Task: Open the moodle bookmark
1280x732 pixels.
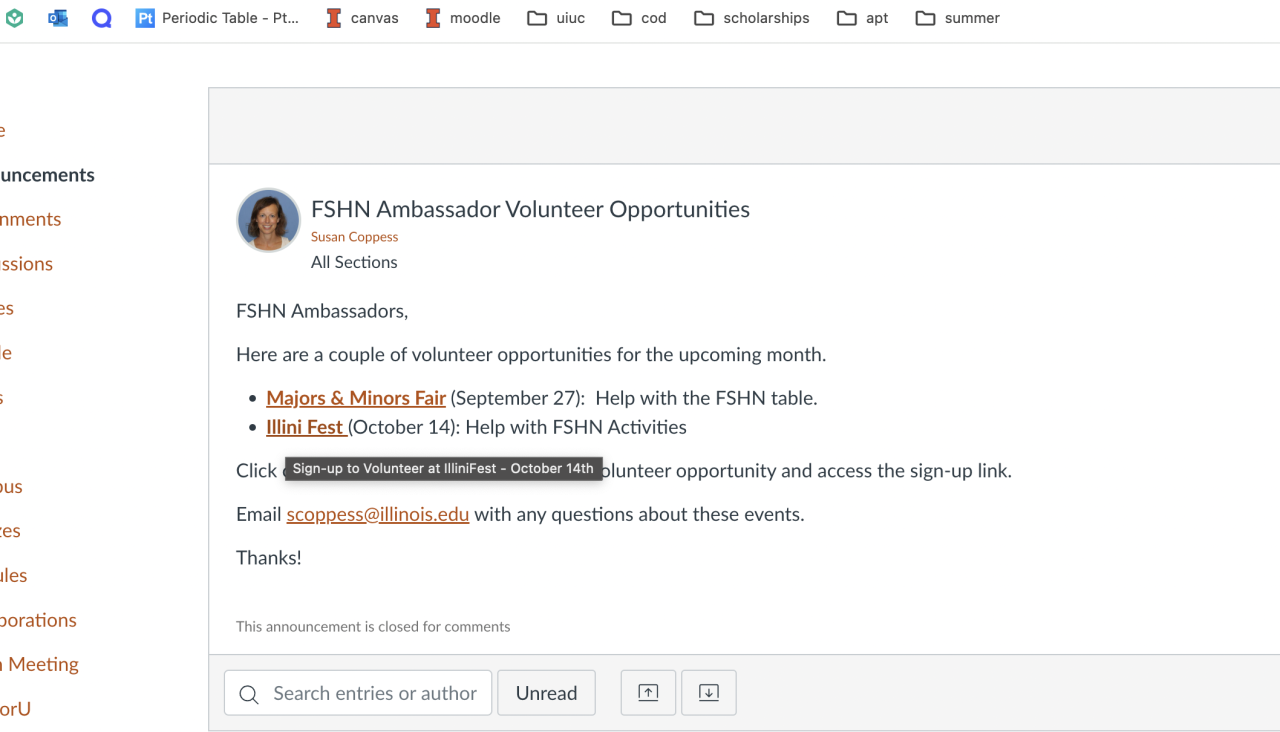Action: coord(462,18)
